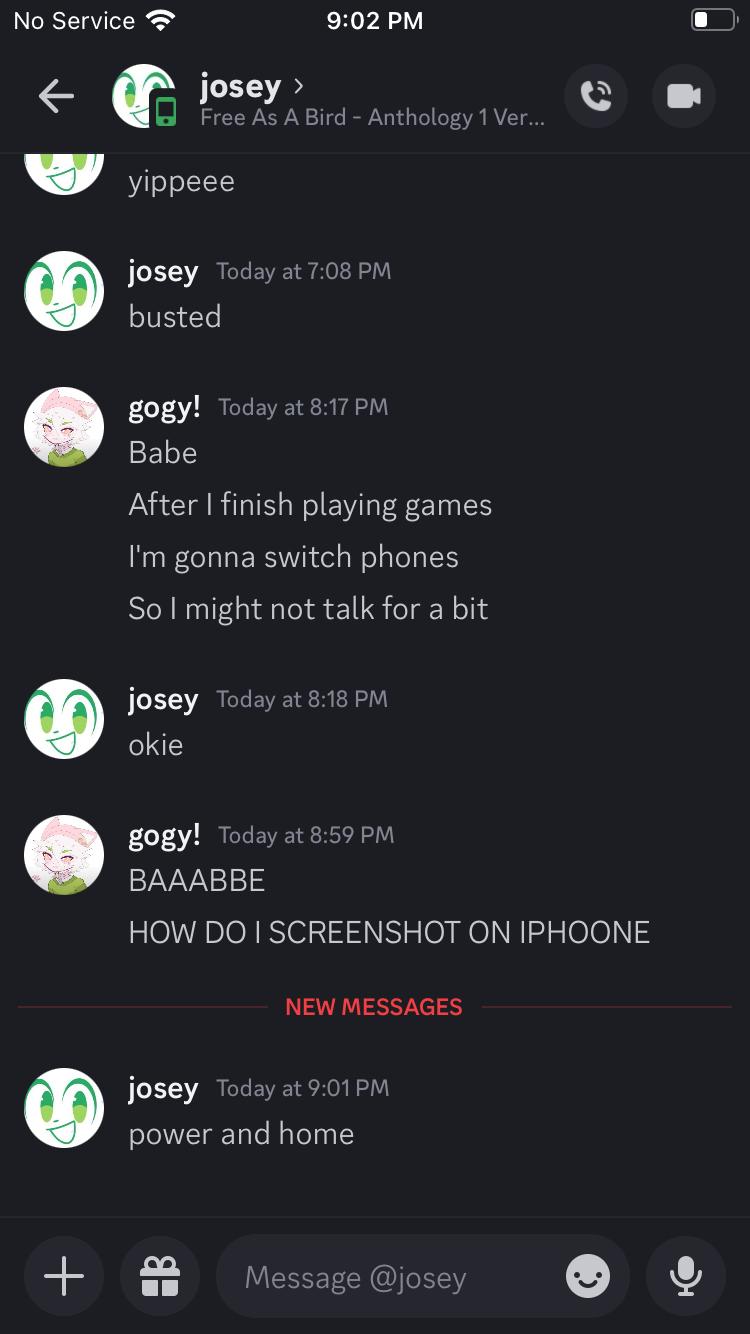
Task: Start a video call with josey
Action: click(684, 96)
